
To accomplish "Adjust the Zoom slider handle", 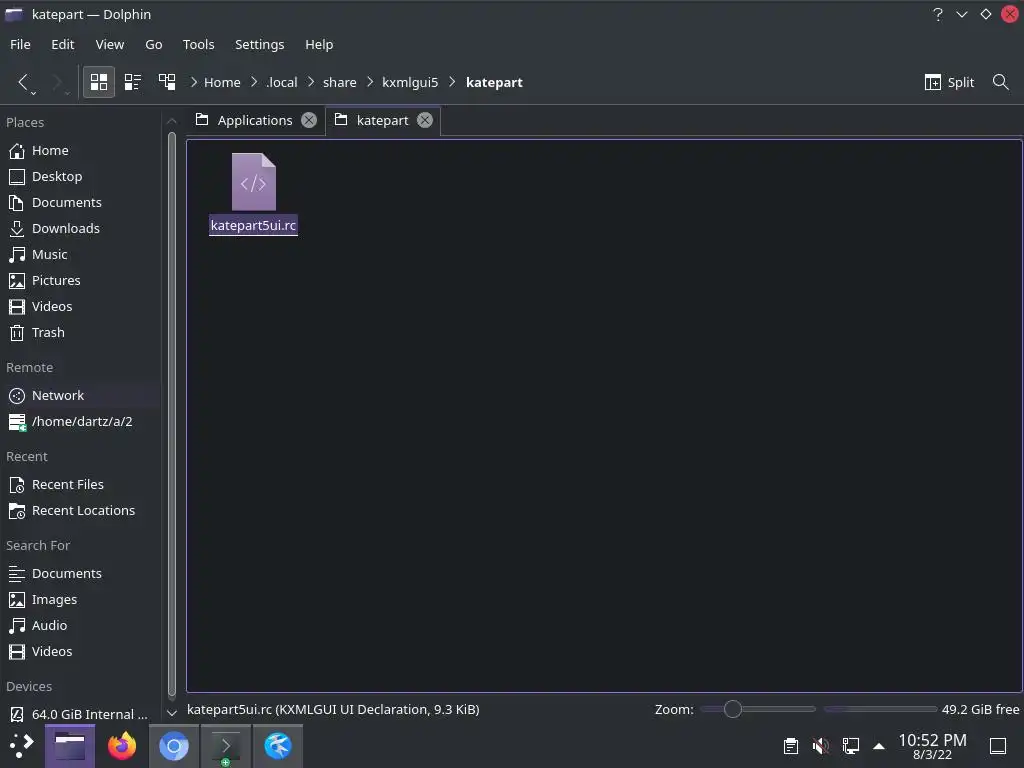I will click(x=733, y=709).
